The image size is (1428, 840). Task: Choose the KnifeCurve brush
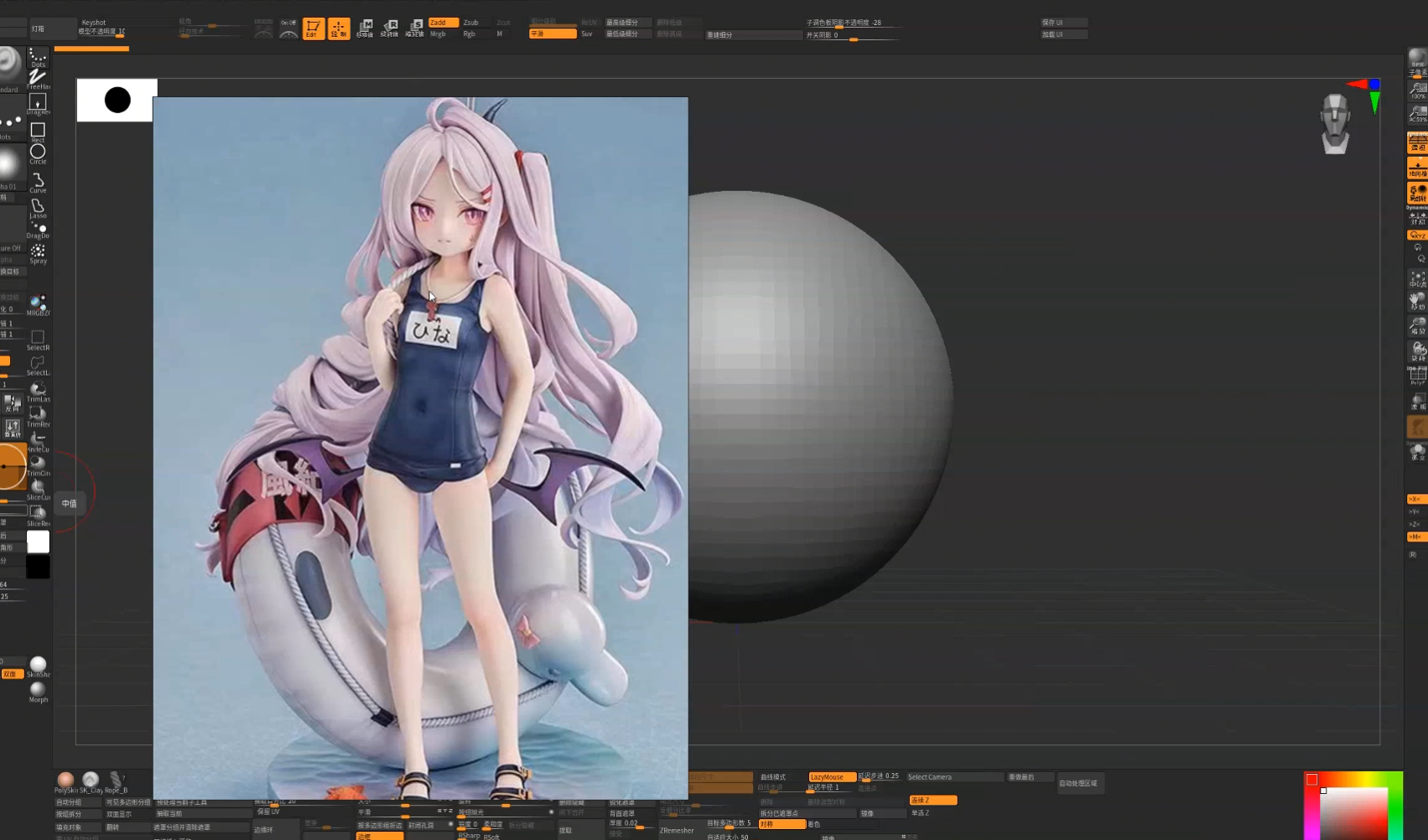38,442
